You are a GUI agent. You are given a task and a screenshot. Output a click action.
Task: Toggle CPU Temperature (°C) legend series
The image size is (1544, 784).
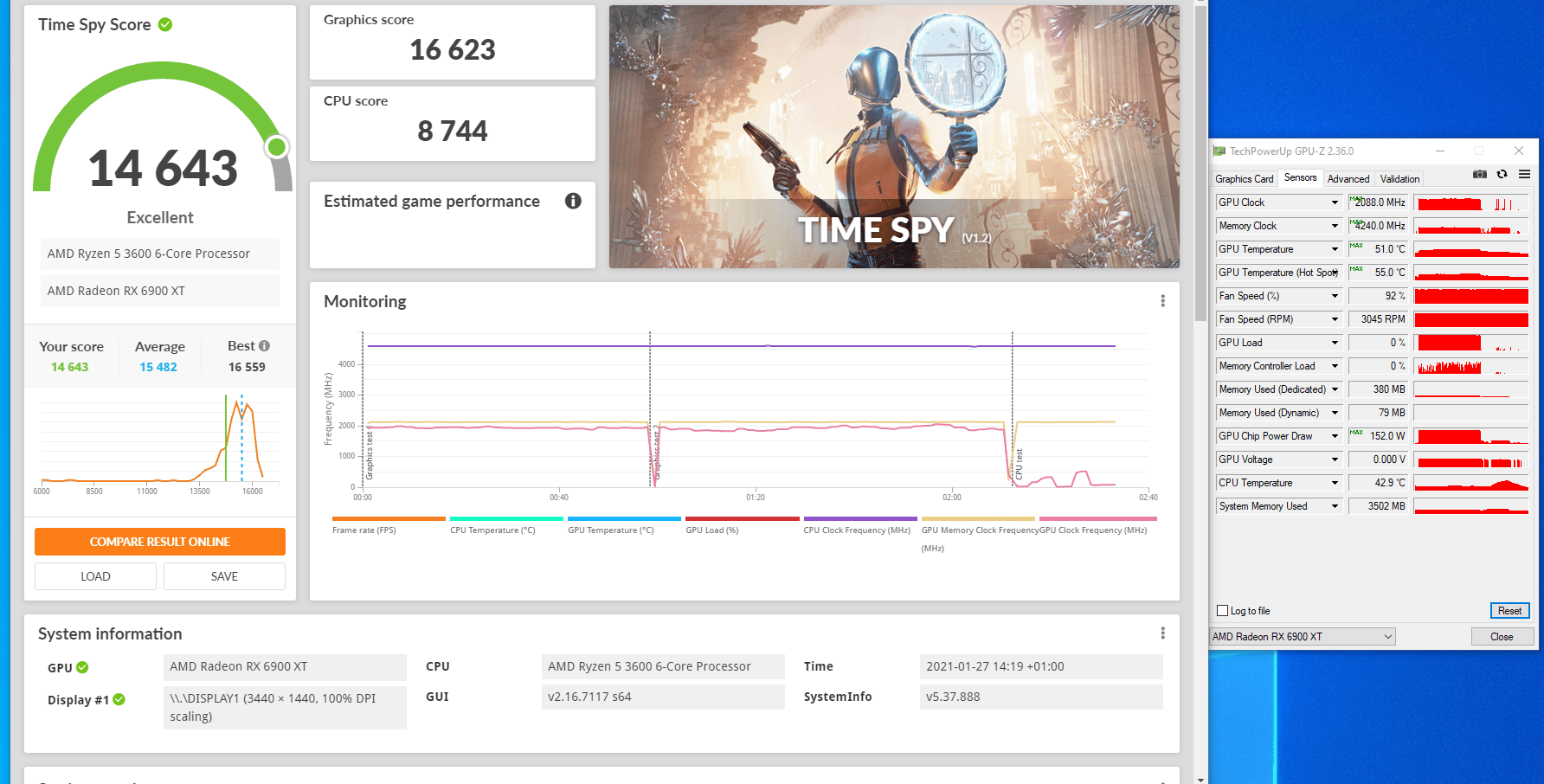[506, 524]
